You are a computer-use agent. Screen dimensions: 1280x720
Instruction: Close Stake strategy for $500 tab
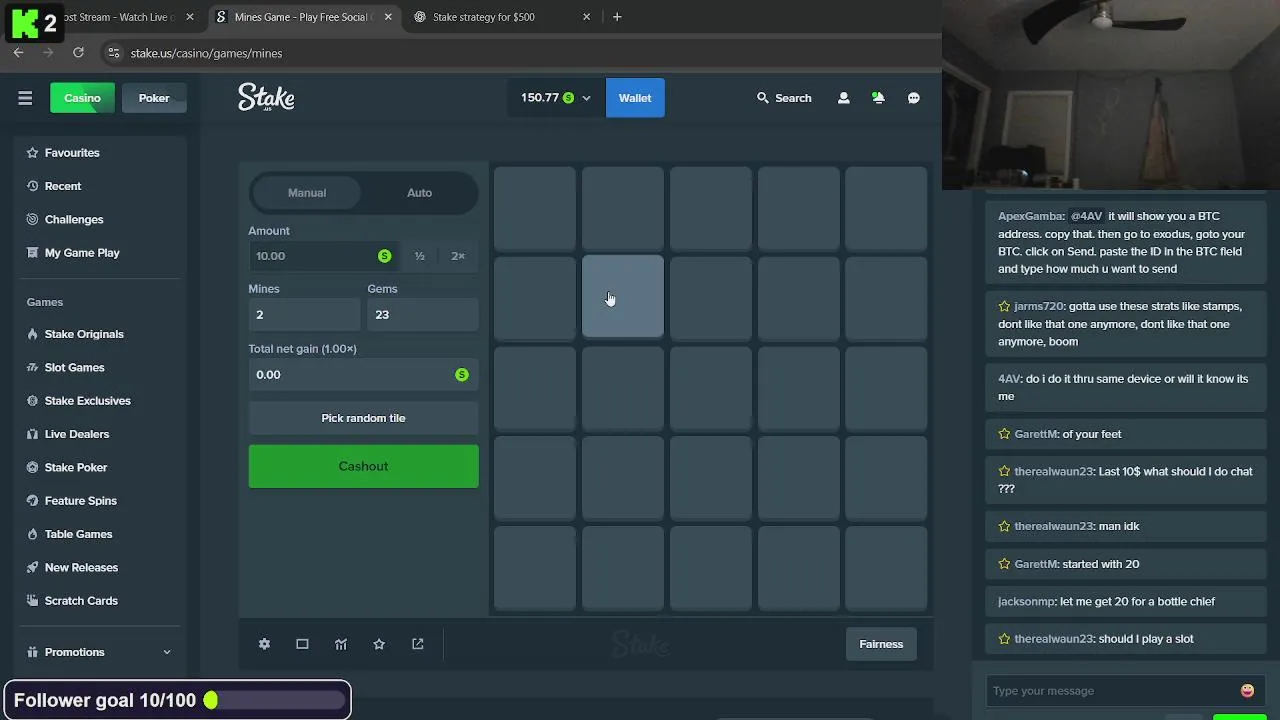pos(587,17)
